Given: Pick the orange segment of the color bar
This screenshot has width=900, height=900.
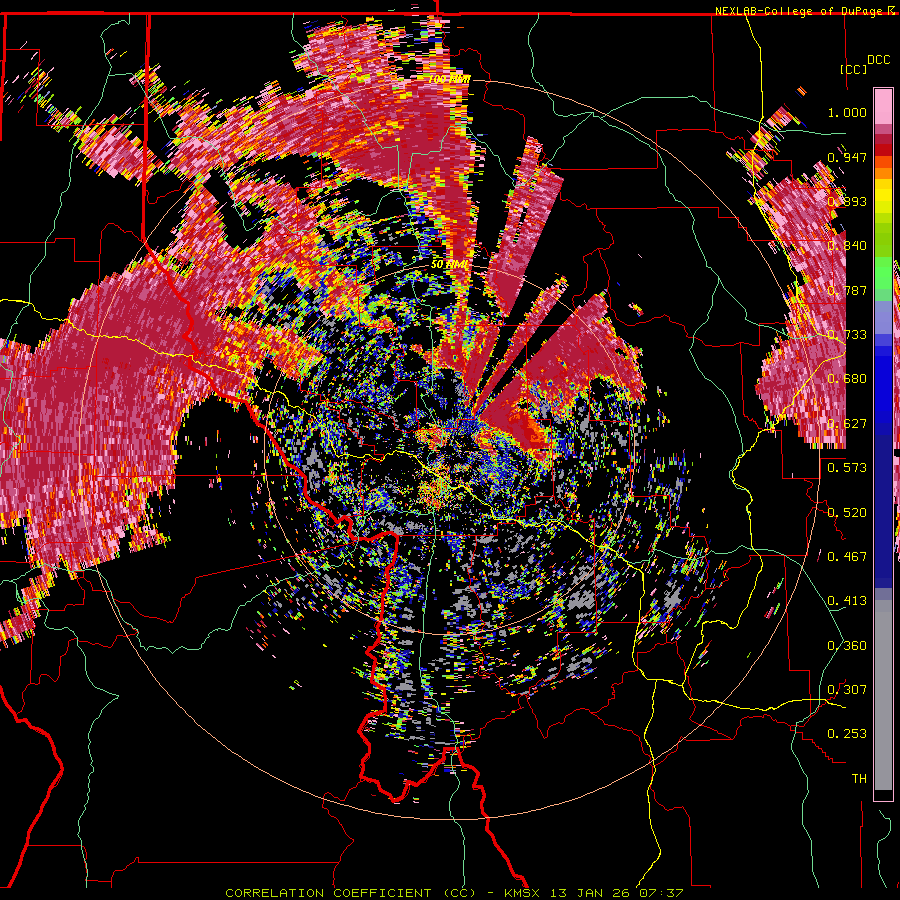Looking at the screenshot, I should coord(883,173).
